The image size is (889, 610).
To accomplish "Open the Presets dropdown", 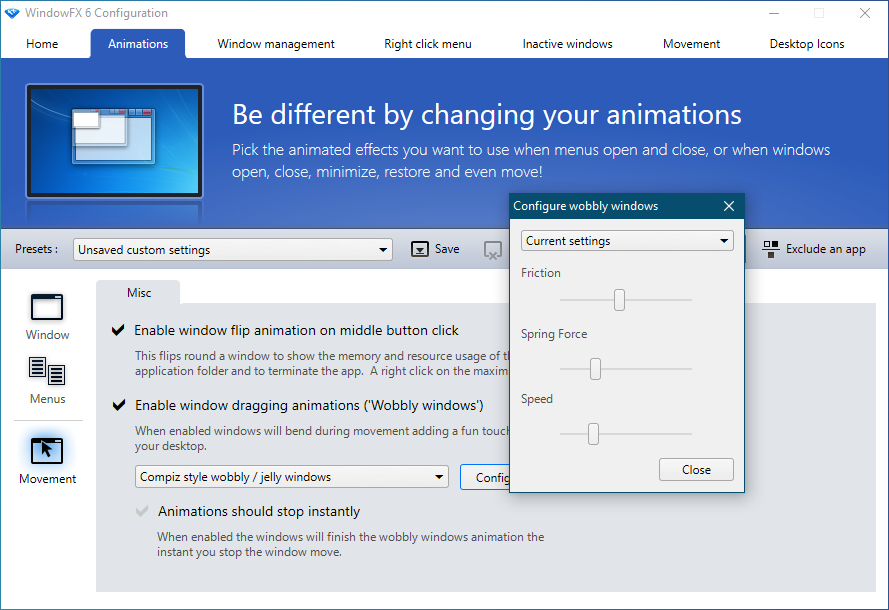I will click(232, 249).
